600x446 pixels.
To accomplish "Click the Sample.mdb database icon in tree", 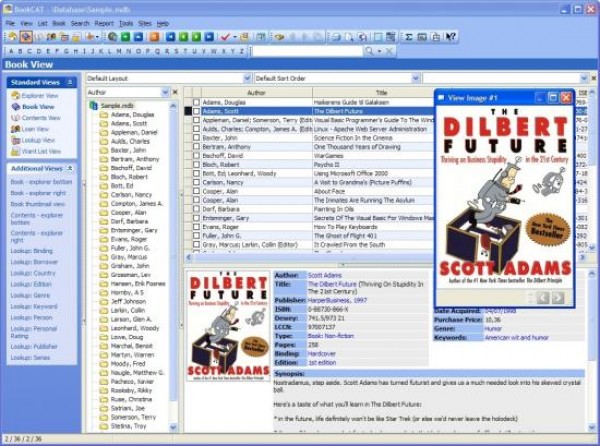I will pyautogui.click(x=94, y=104).
